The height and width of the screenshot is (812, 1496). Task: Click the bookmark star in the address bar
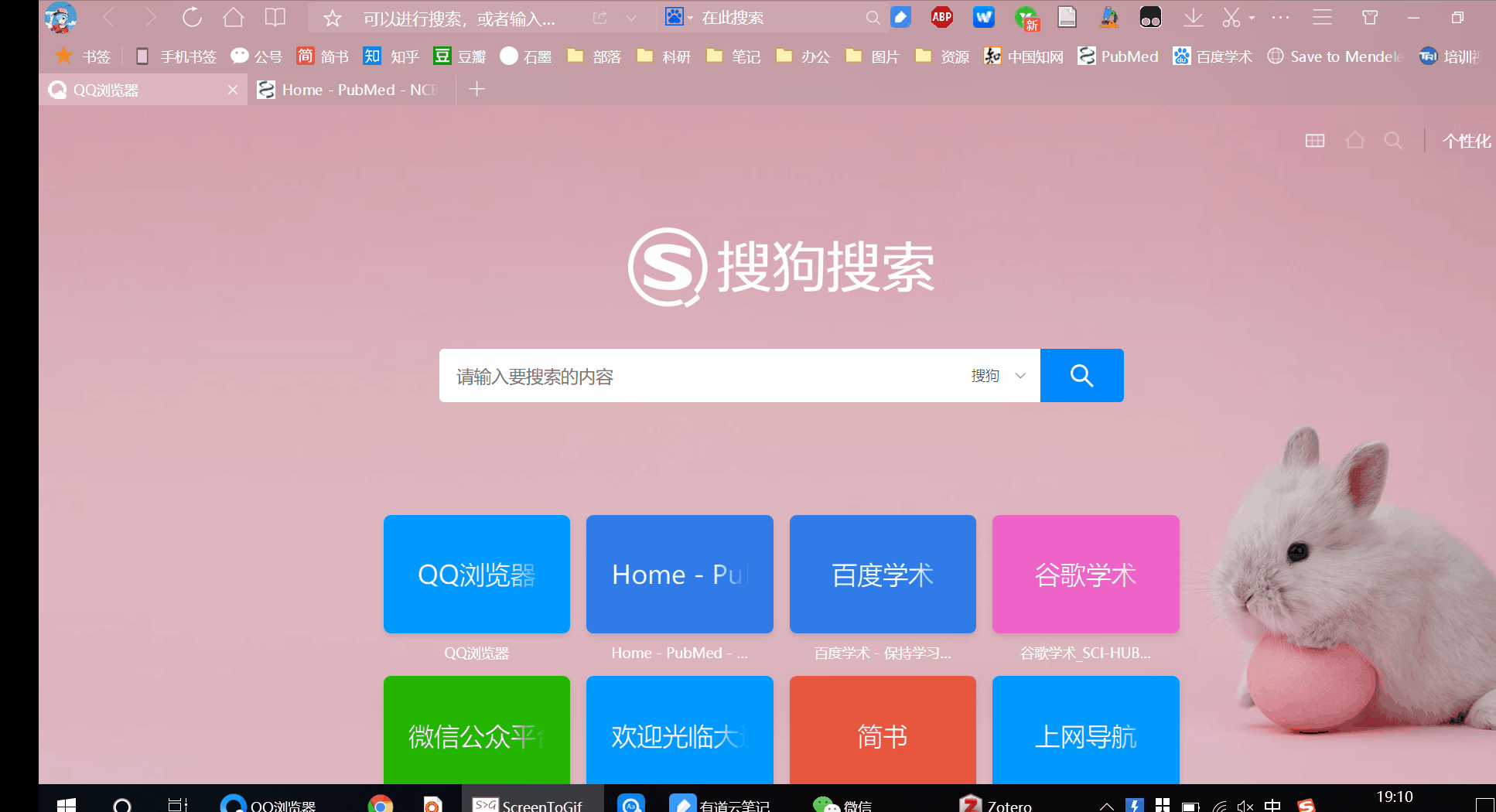[x=332, y=17]
